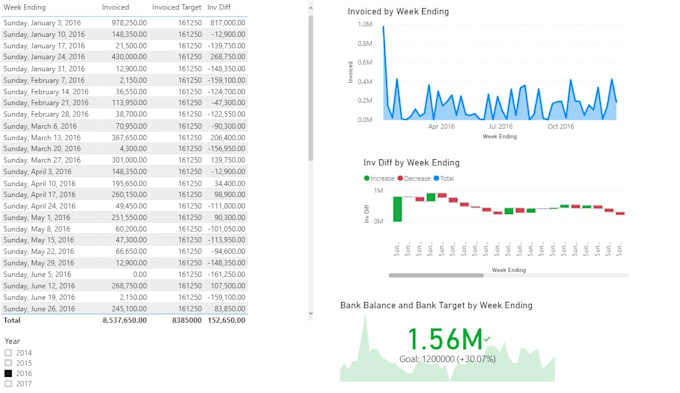Select the Sunday, February 28, 2016 row
Screen dimensions: 680x393
124,114
